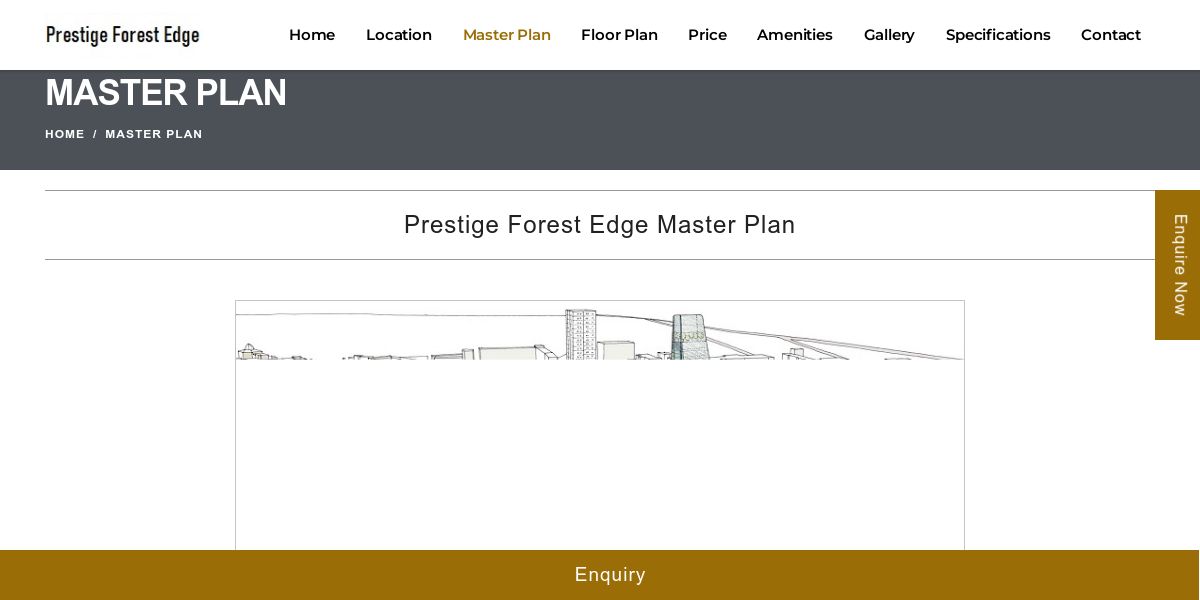Click the master plan sketch image
This screenshot has height=600, width=1200.
click(600, 425)
